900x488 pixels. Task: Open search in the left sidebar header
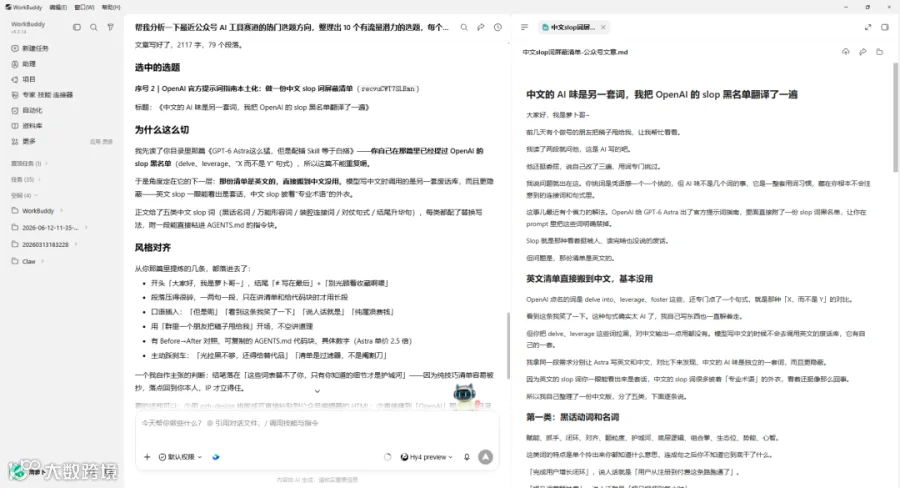pos(94,27)
